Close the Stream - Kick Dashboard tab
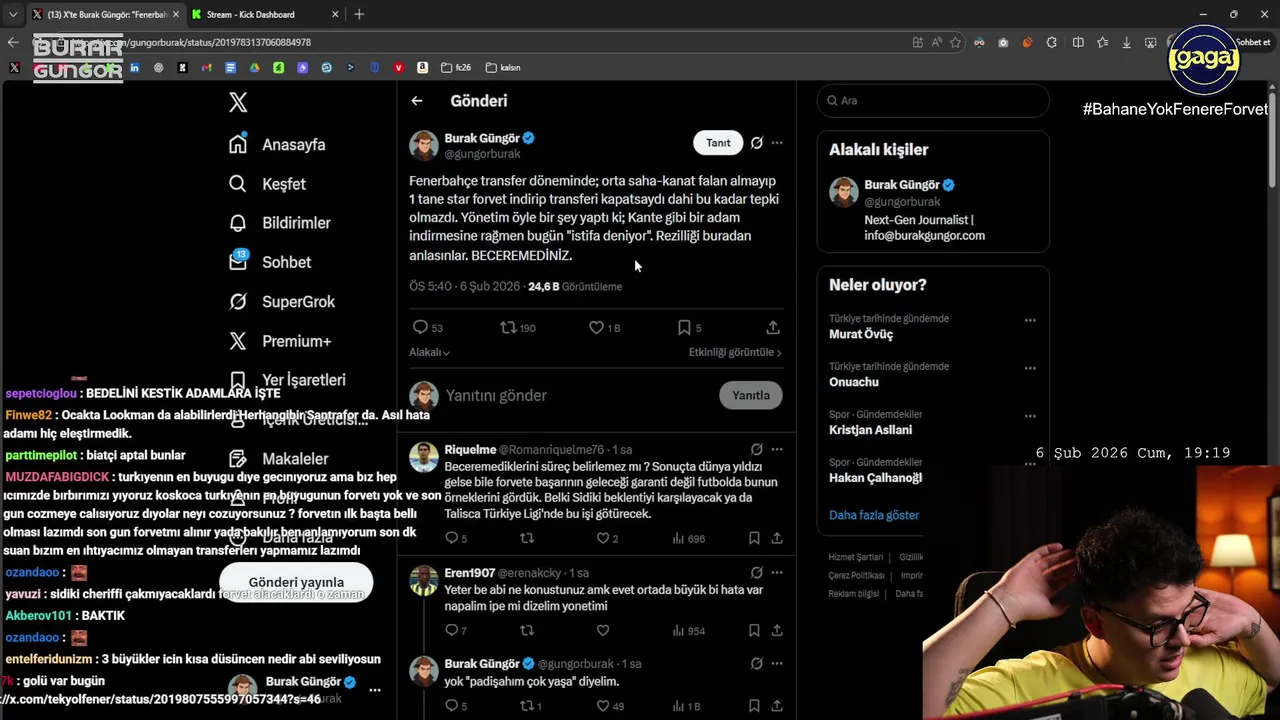 pyautogui.click(x=333, y=14)
